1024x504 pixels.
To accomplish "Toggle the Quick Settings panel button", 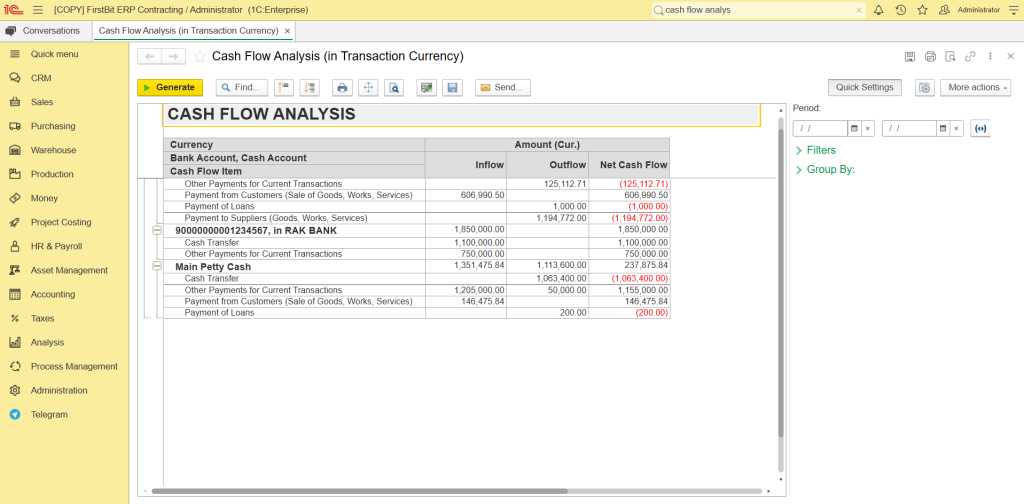I will pos(865,87).
